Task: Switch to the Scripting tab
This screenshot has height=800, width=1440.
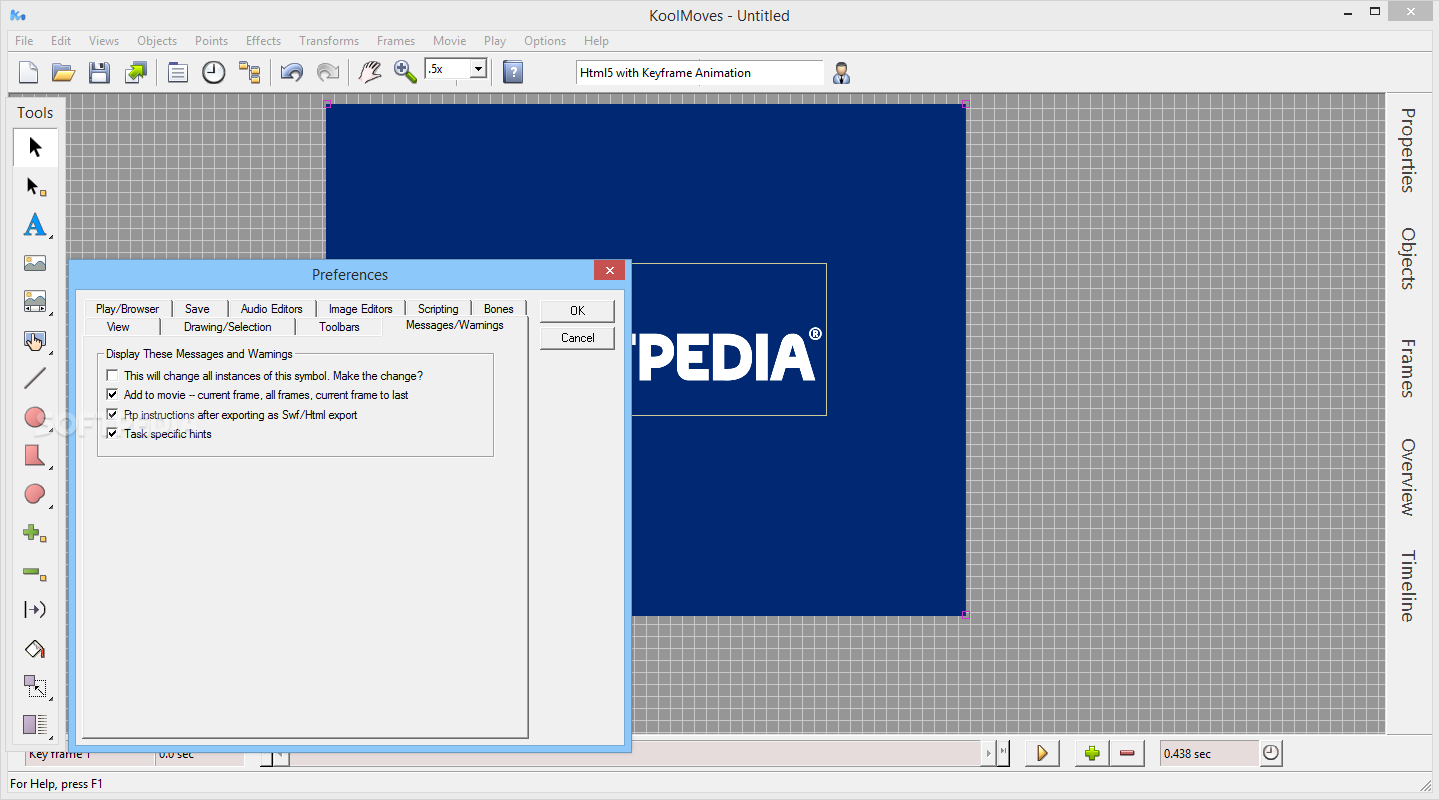Action: coord(438,309)
